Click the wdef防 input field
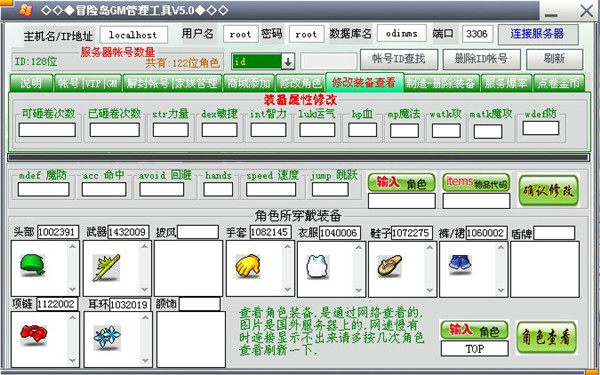This screenshot has width=600, height=375. click(541, 128)
